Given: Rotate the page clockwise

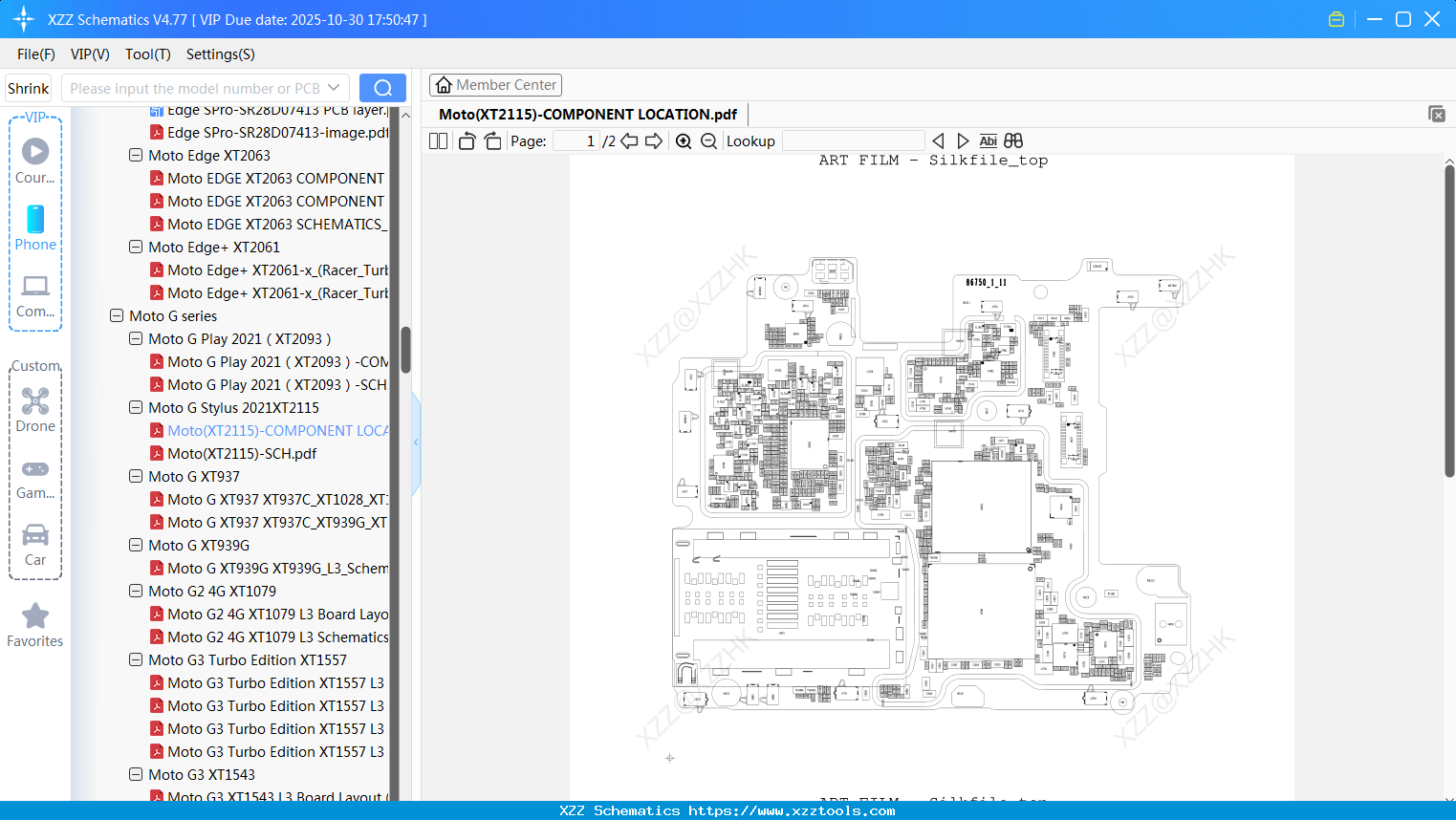Looking at the screenshot, I should click(492, 140).
